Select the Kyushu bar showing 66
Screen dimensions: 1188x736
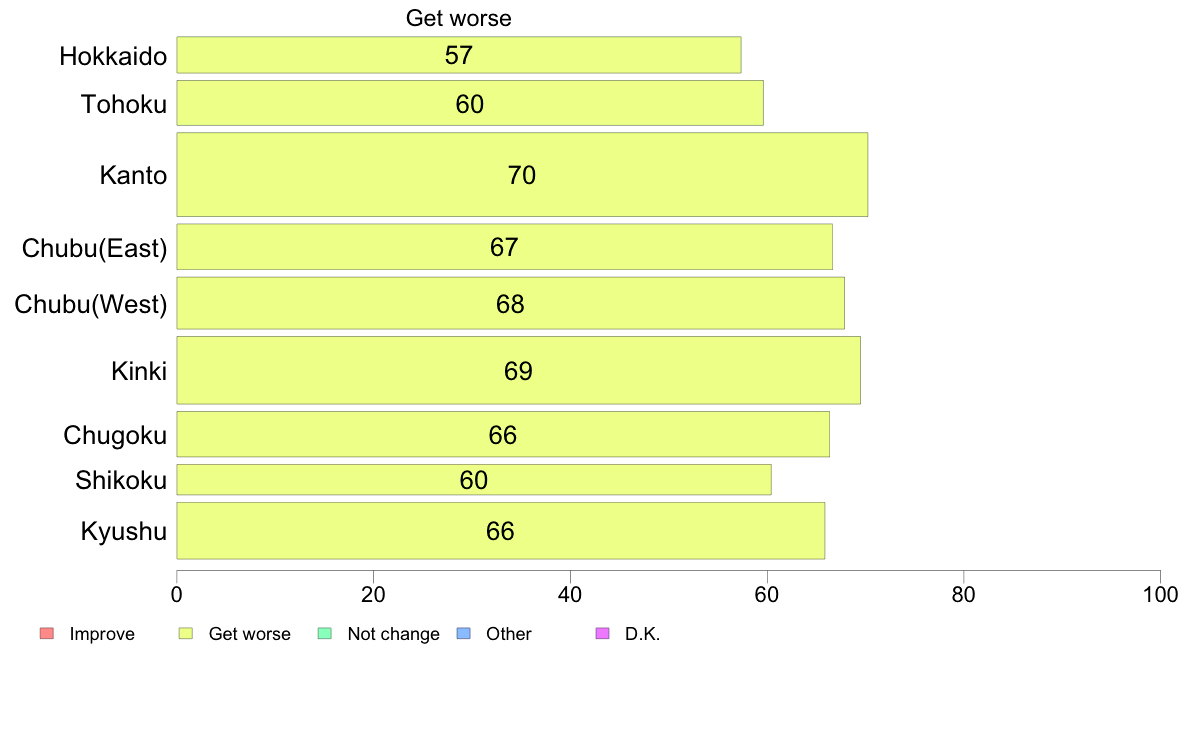point(501,531)
